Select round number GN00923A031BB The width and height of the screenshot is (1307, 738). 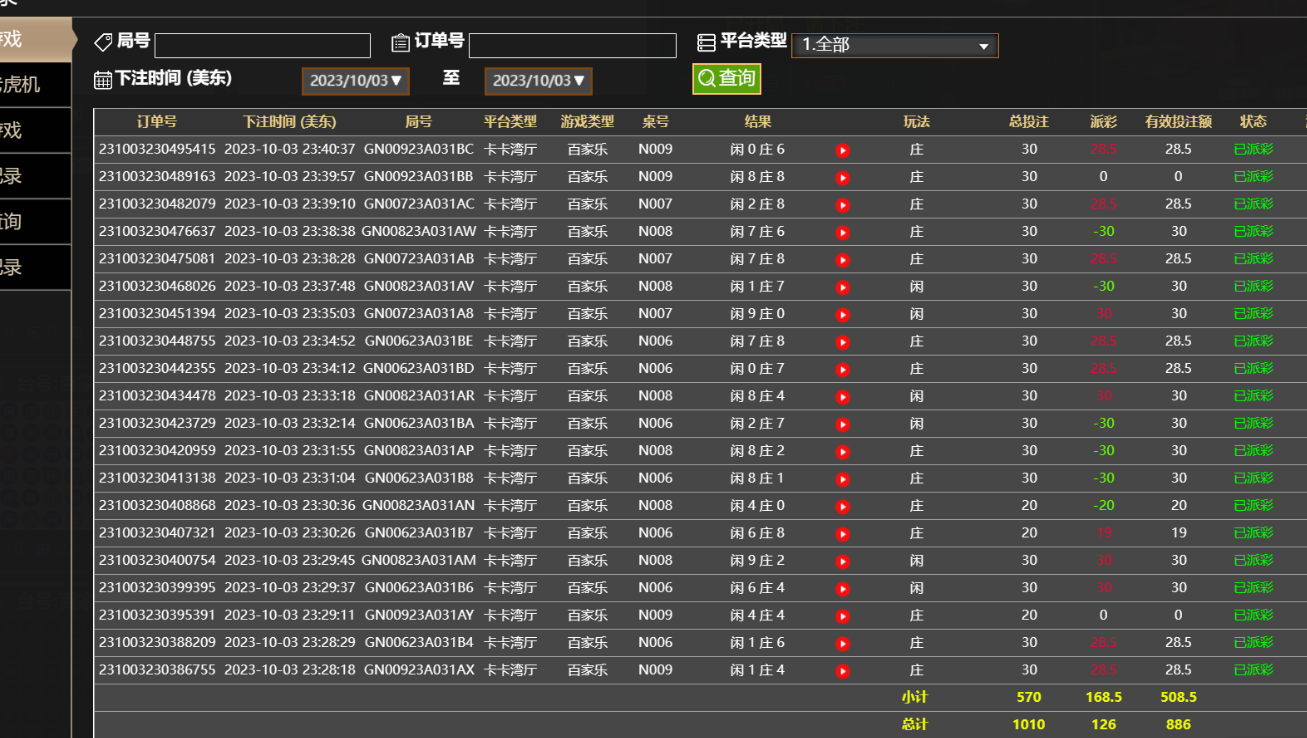coord(419,176)
